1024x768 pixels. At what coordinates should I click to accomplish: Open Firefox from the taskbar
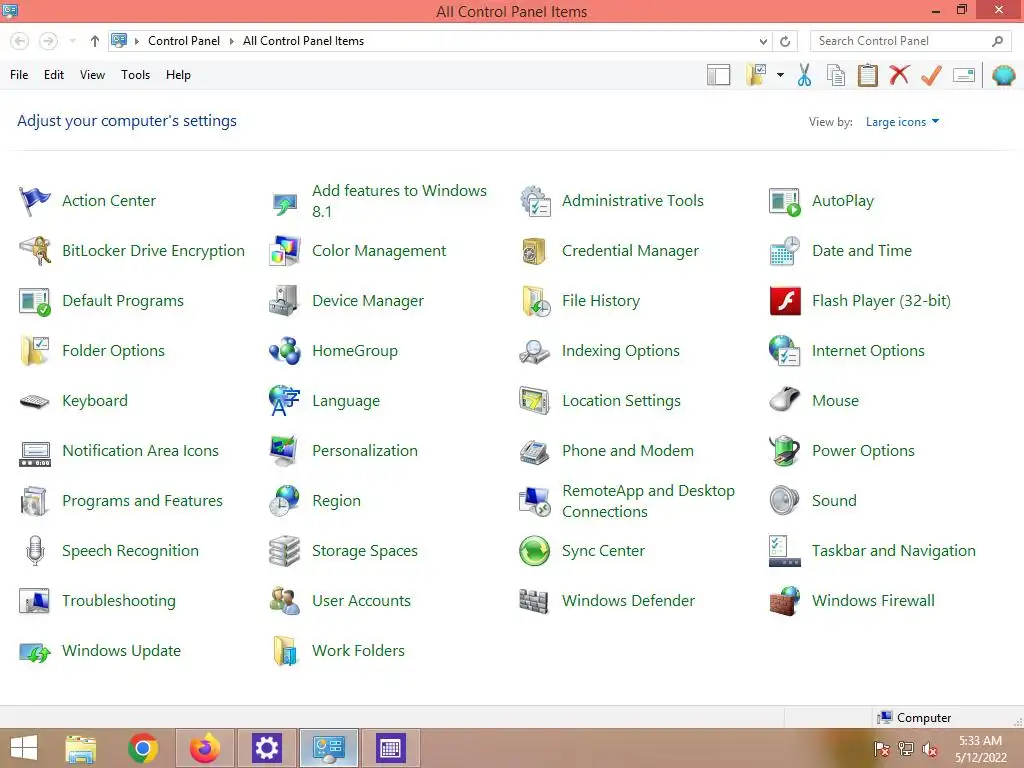pyautogui.click(x=205, y=748)
